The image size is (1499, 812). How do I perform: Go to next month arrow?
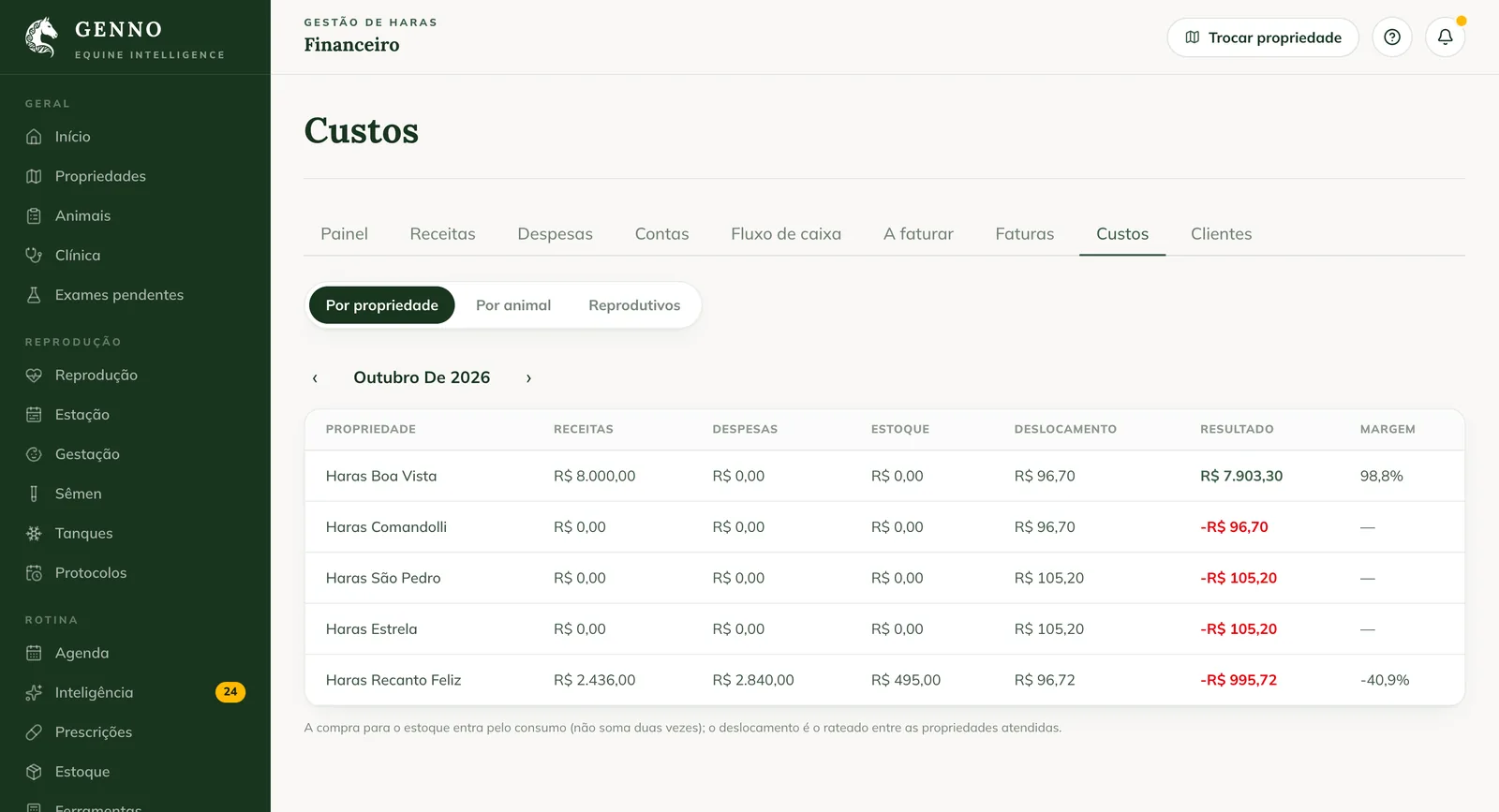point(528,378)
